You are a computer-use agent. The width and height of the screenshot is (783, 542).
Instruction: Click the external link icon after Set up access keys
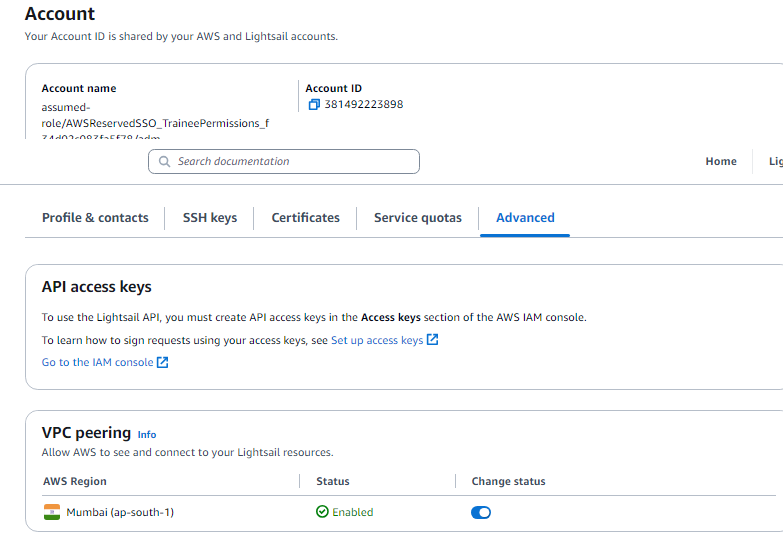click(432, 340)
